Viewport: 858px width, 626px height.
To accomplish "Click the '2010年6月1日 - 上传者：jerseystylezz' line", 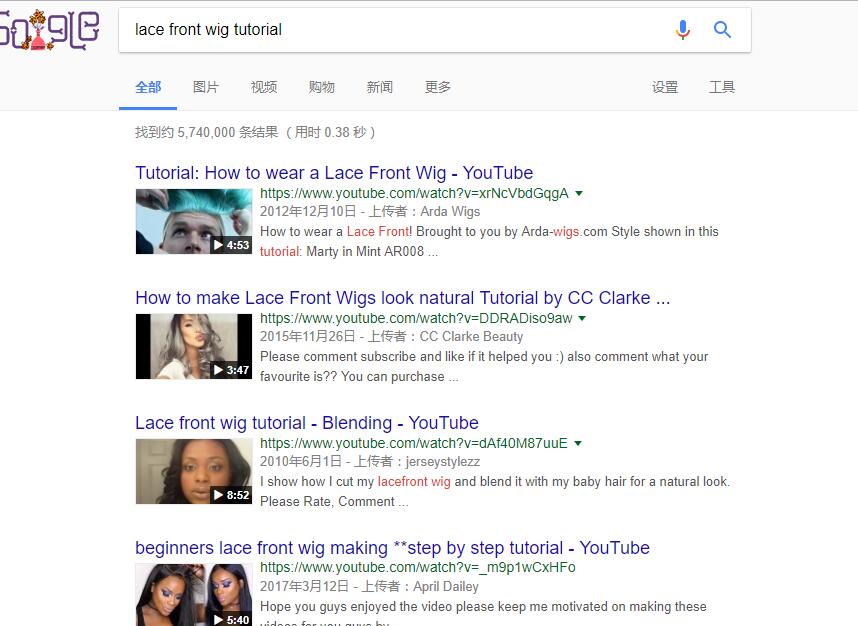I will point(370,462).
